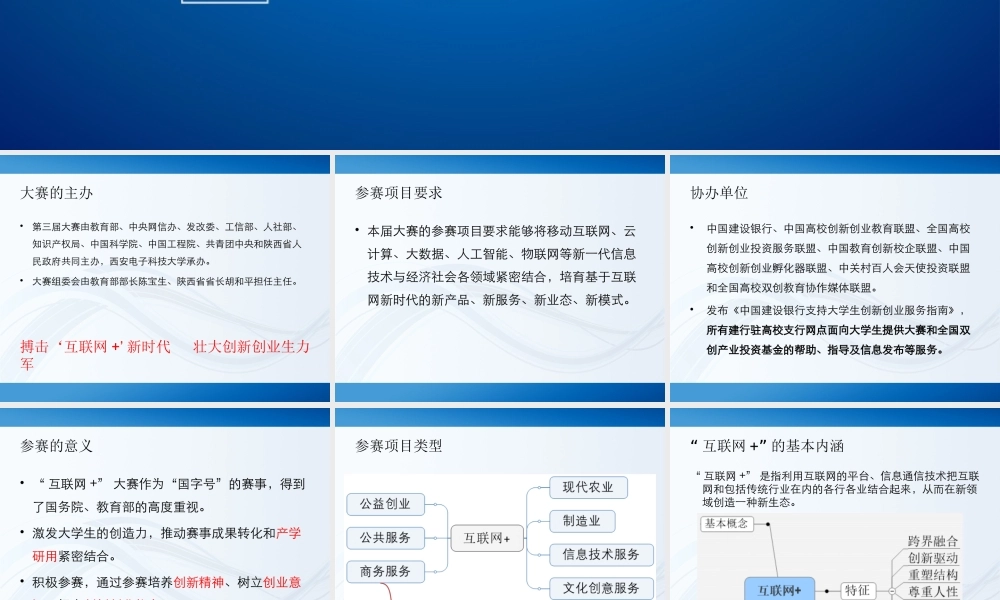Click the bullet starting 中国建设银行、中国高校
The image size is (1000, 600).
click(838, 258)
